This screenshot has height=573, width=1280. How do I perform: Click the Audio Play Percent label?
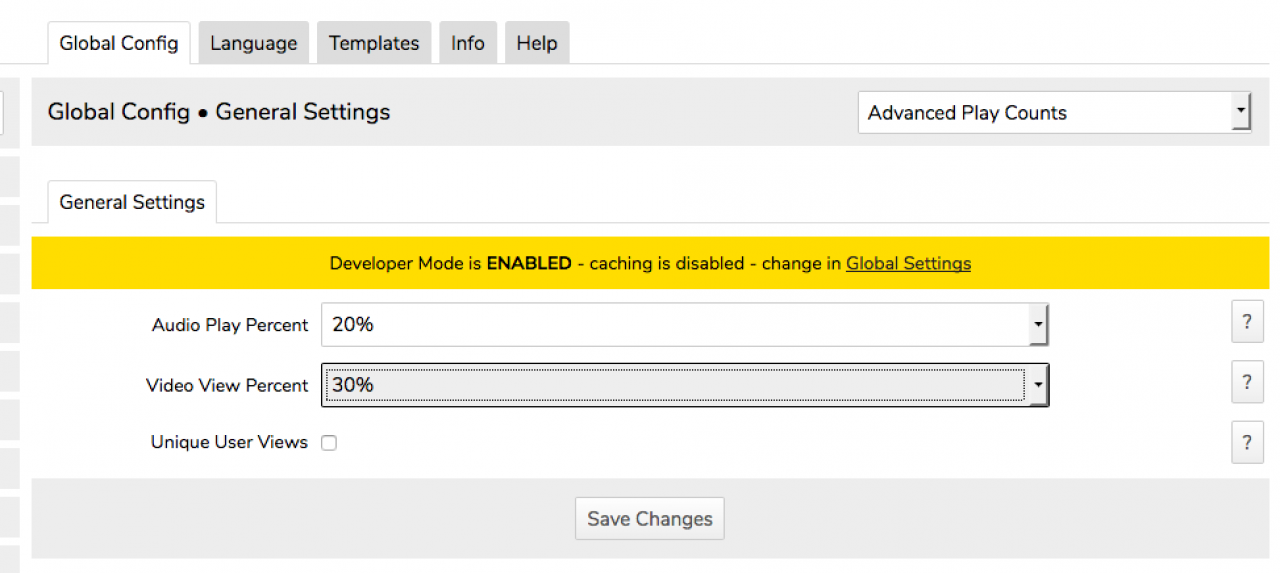230,325
